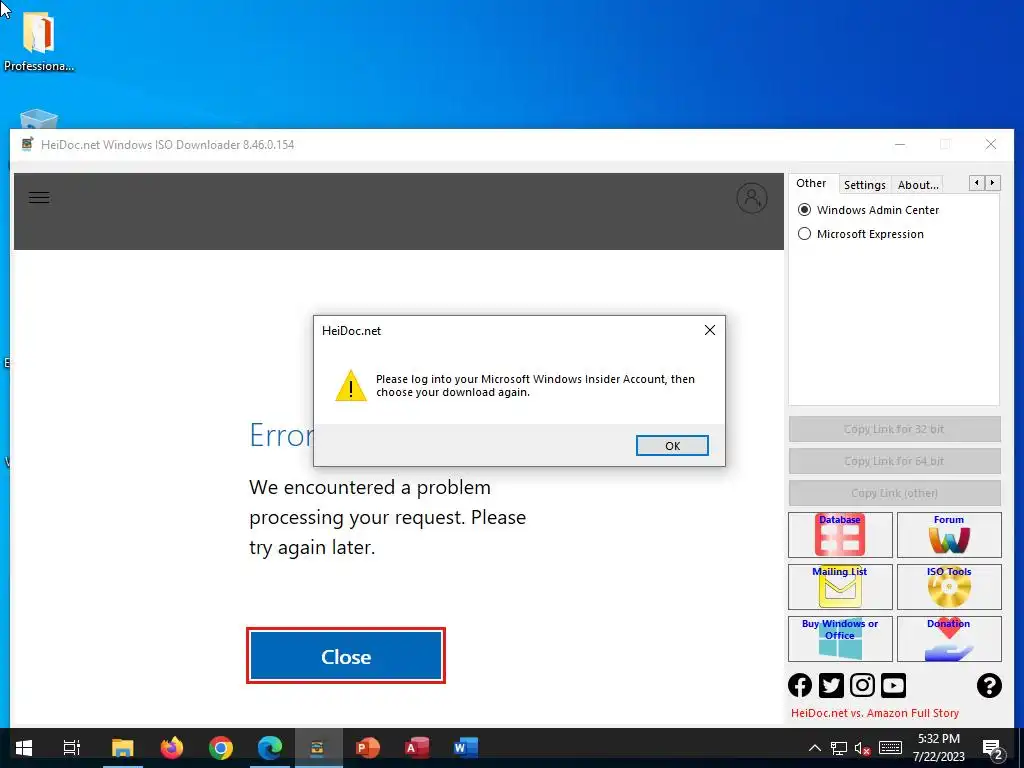Click the Copy Link for 64 bit button
Screen dimensions: 1024x768
[894, 461]
